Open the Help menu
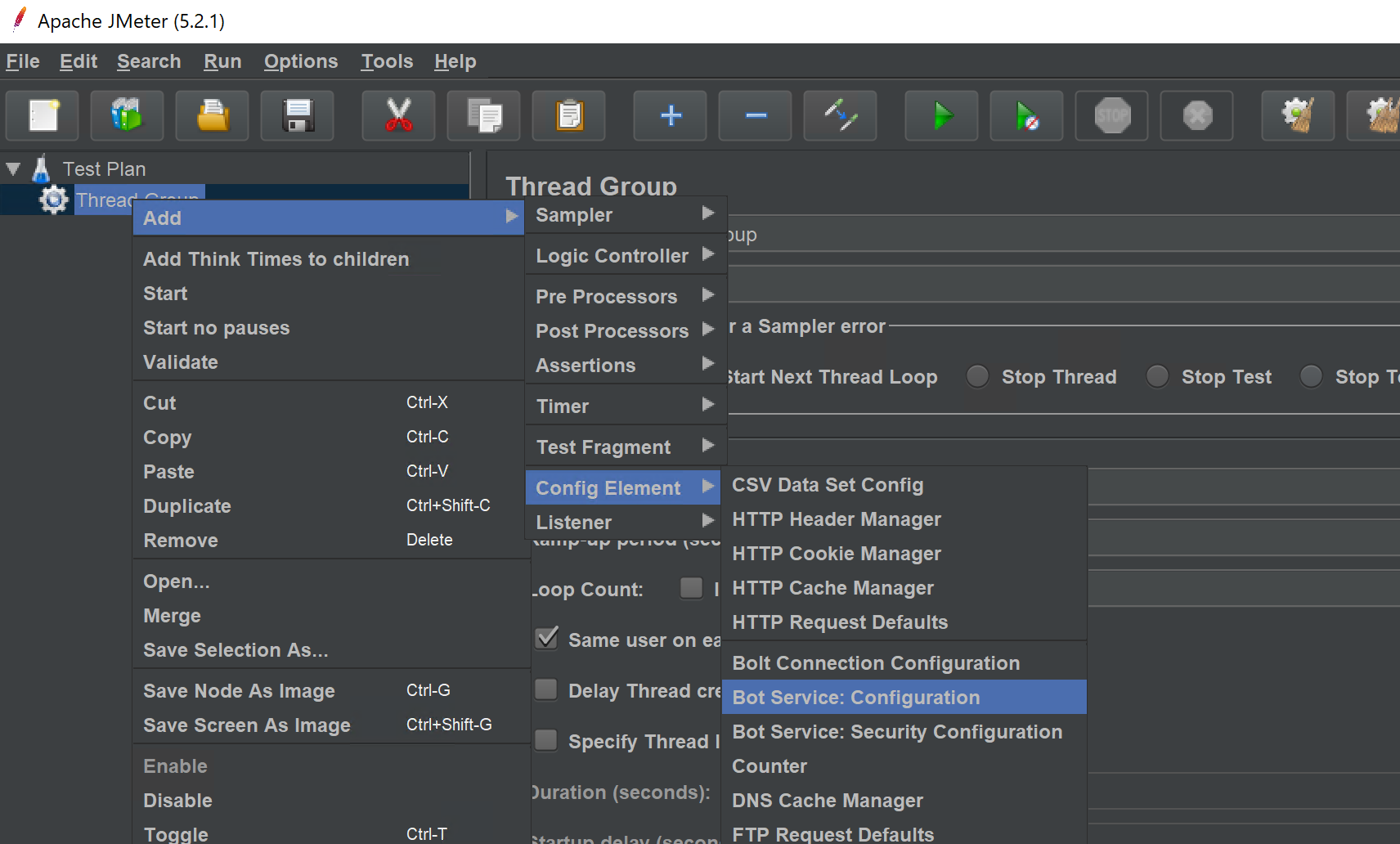This screenshot has height=844, width=1400. (455, 61)
